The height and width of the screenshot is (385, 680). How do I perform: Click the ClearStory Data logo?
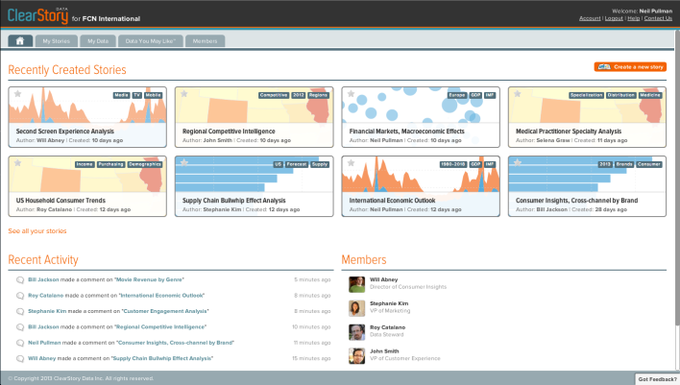[38, 16]
